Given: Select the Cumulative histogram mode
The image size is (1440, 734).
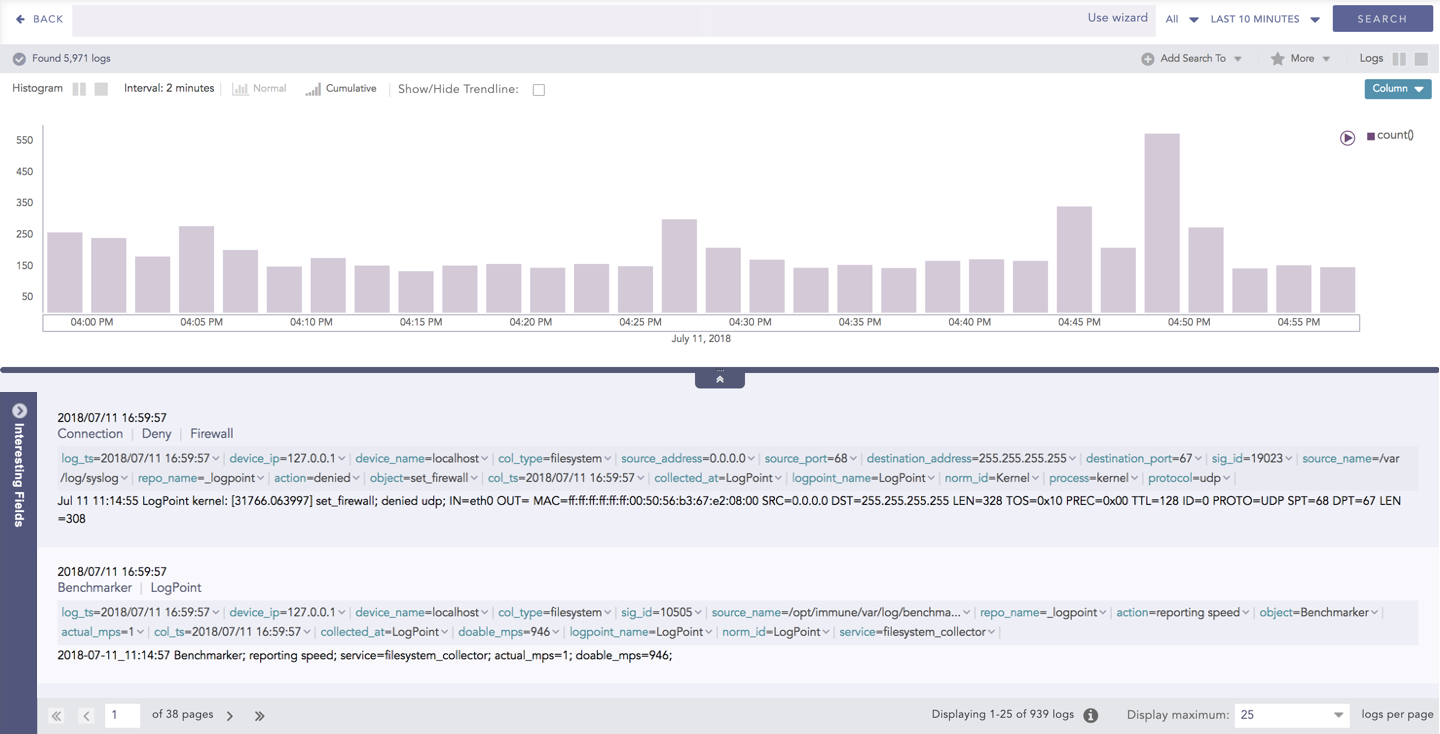Looking at the screenshot, I should click(341, 89).
